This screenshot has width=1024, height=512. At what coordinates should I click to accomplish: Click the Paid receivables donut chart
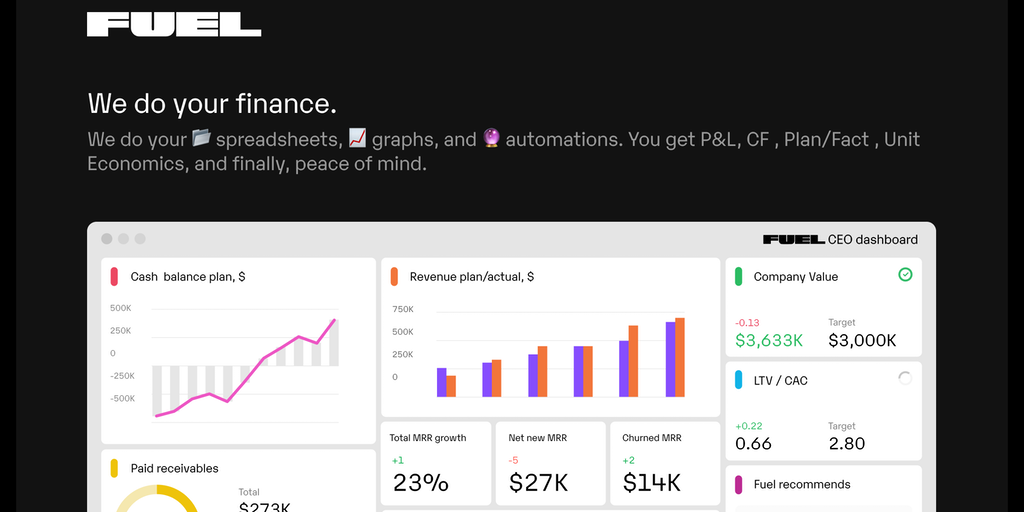155,497
